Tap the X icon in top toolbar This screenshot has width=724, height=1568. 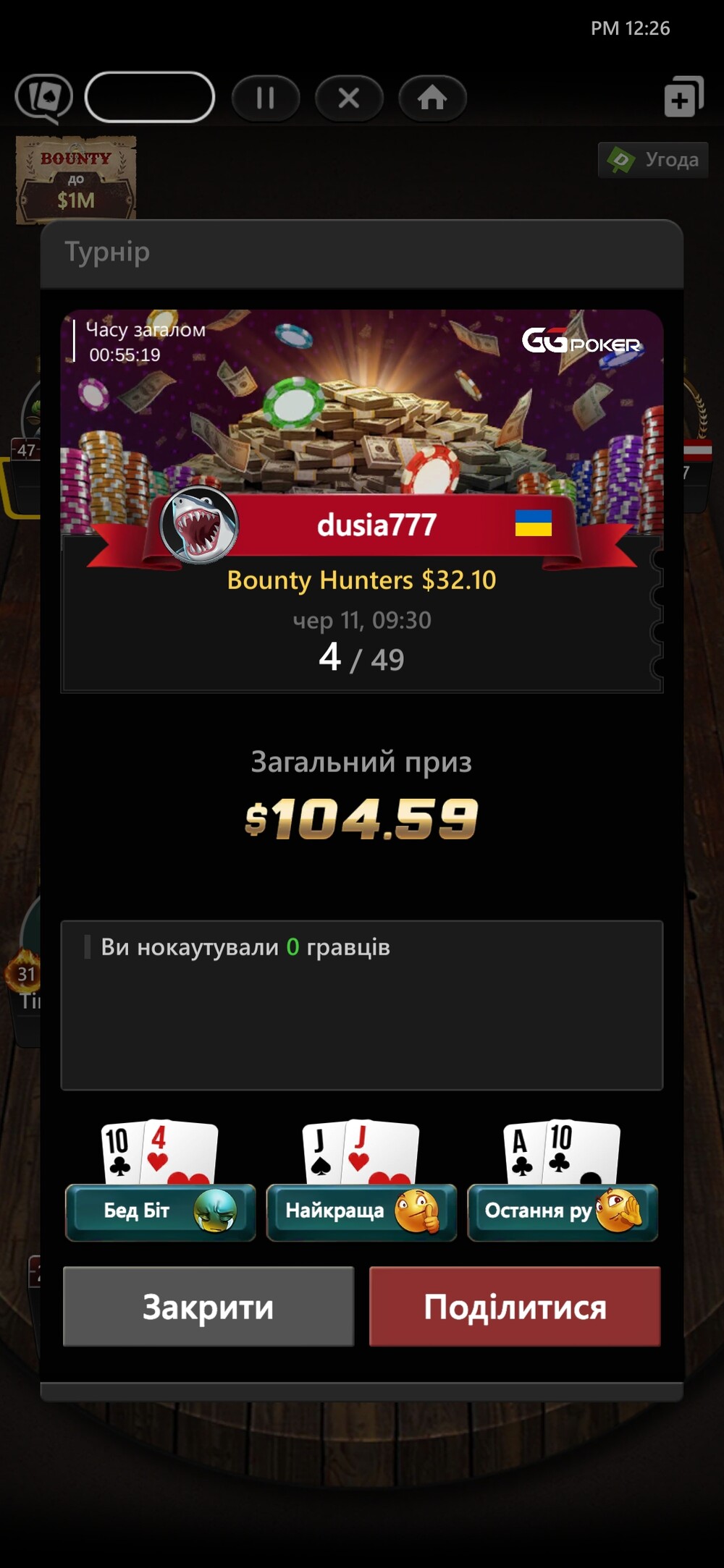[x=349, y=98]
